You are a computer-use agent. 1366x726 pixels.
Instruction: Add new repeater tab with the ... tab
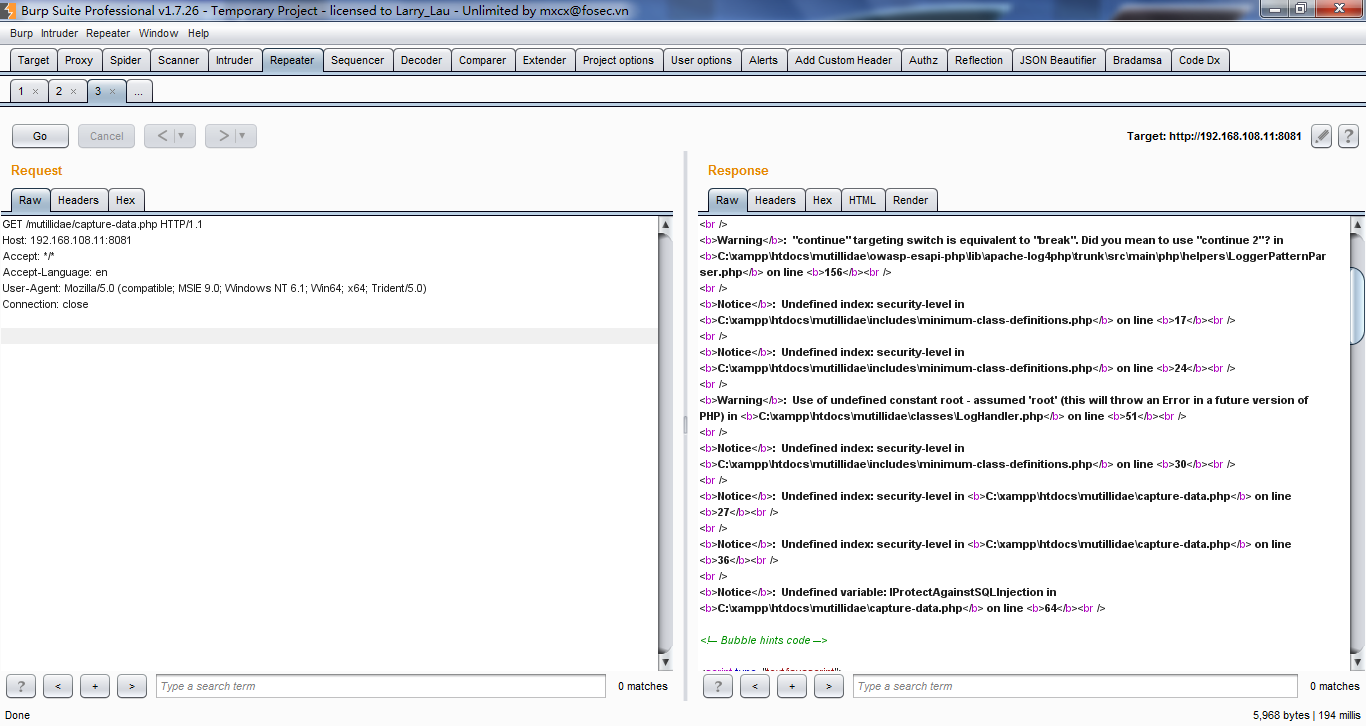click(138, 92)
